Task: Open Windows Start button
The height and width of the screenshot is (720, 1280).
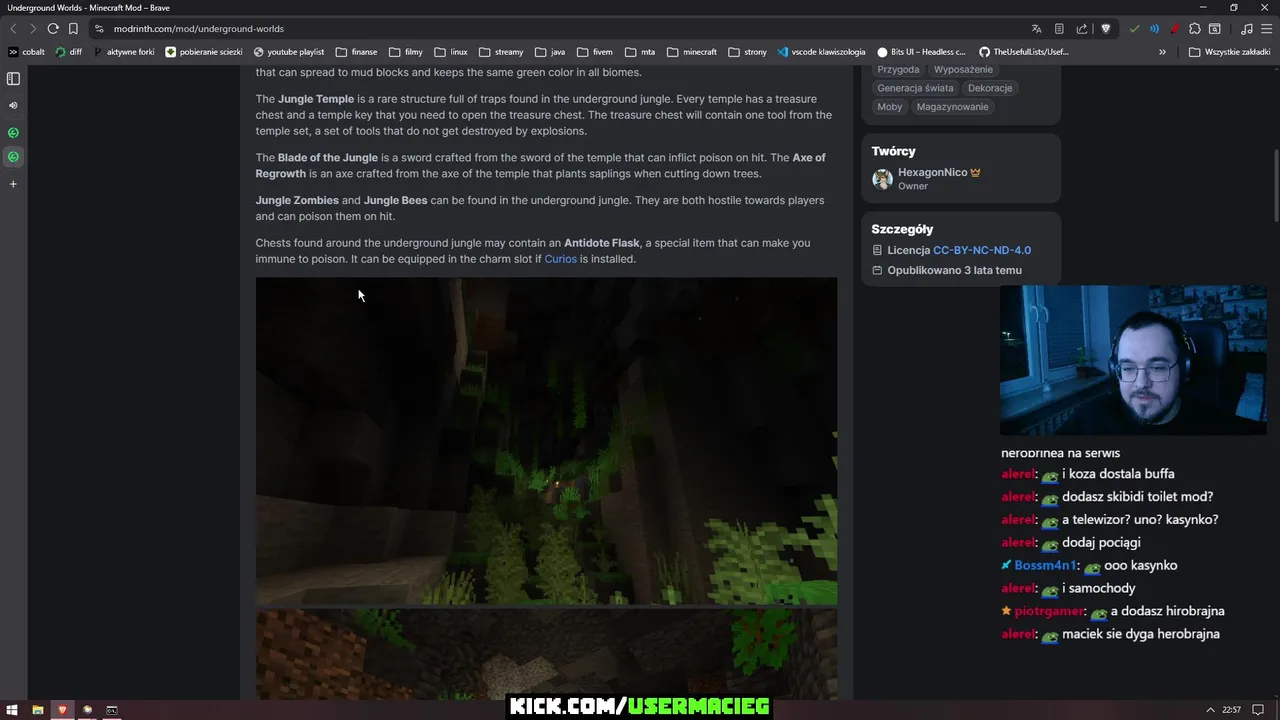Action: click(x=12, y=710)
